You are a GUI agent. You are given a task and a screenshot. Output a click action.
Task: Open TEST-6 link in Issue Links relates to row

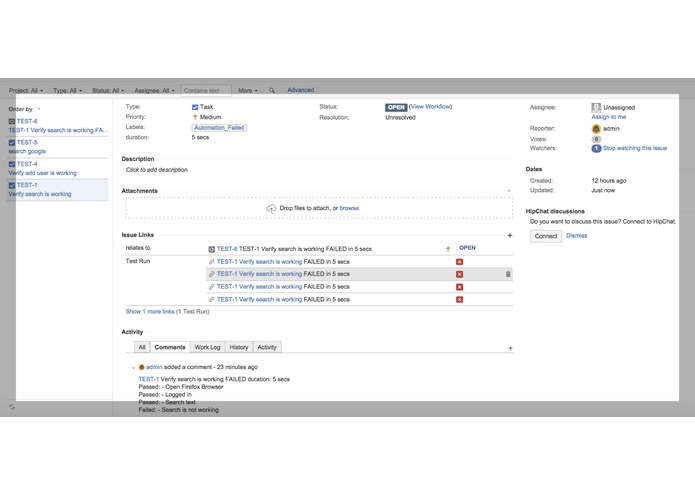click(227, 249)
